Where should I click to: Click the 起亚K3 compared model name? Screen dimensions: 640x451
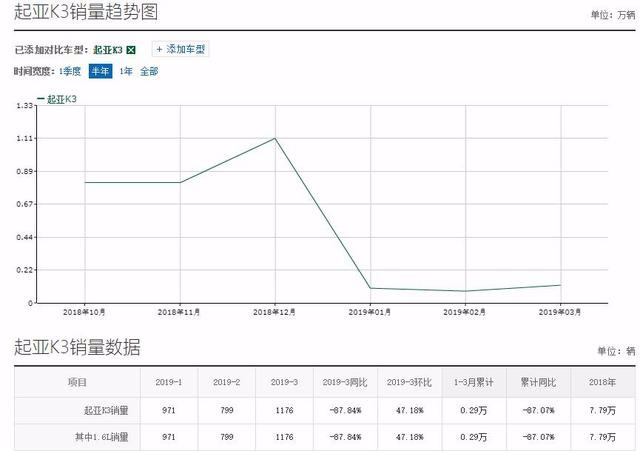(108, 50)
